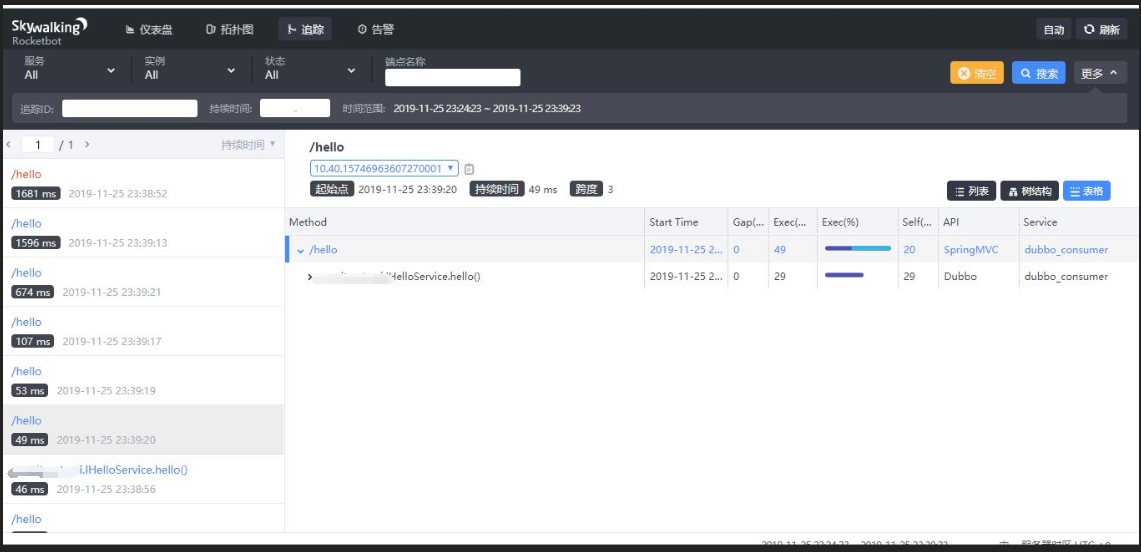The height and width of the screenshot is (552, 1141).
Task: Click the Exec(%) bar of /hello row
Action: pos(857,249)
